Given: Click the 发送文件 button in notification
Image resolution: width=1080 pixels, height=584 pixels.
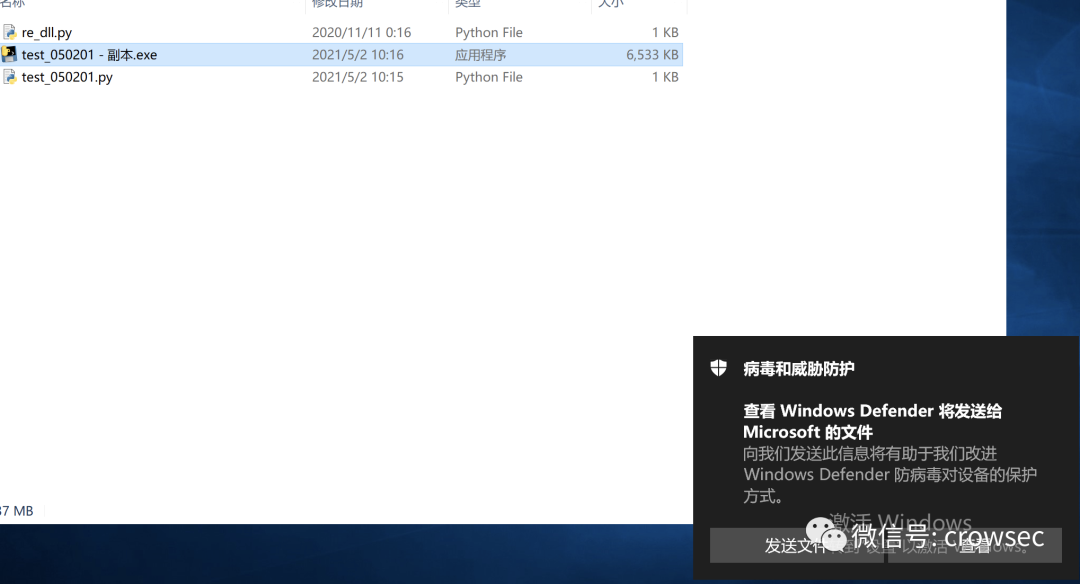Looking at the screenshot, I should (797, 545).
